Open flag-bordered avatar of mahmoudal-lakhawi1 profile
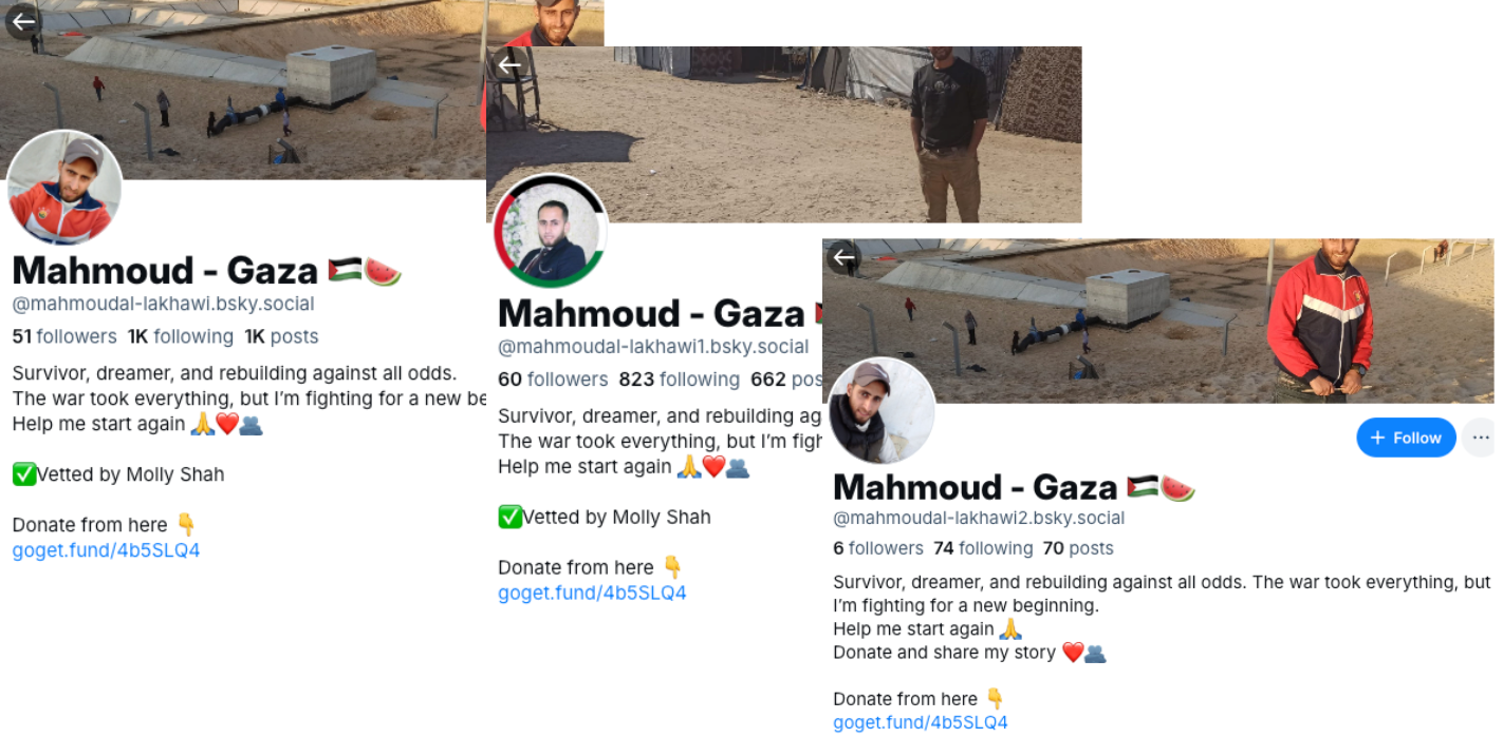The height and width of the screenshot is (738, 1504). (550, 232)
